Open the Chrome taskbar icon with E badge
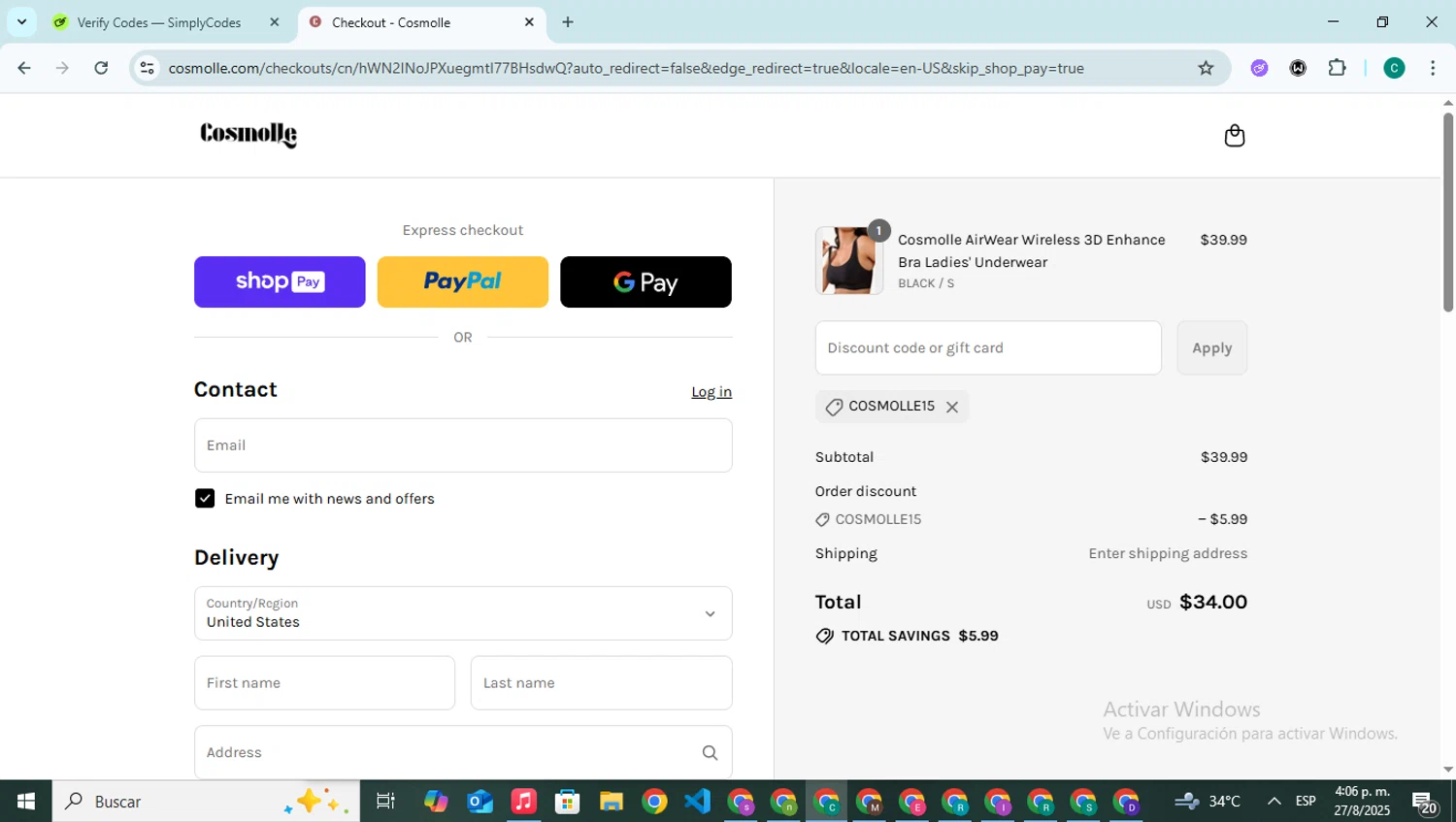This screenshot has width=1456, height=822. point(912,802)
